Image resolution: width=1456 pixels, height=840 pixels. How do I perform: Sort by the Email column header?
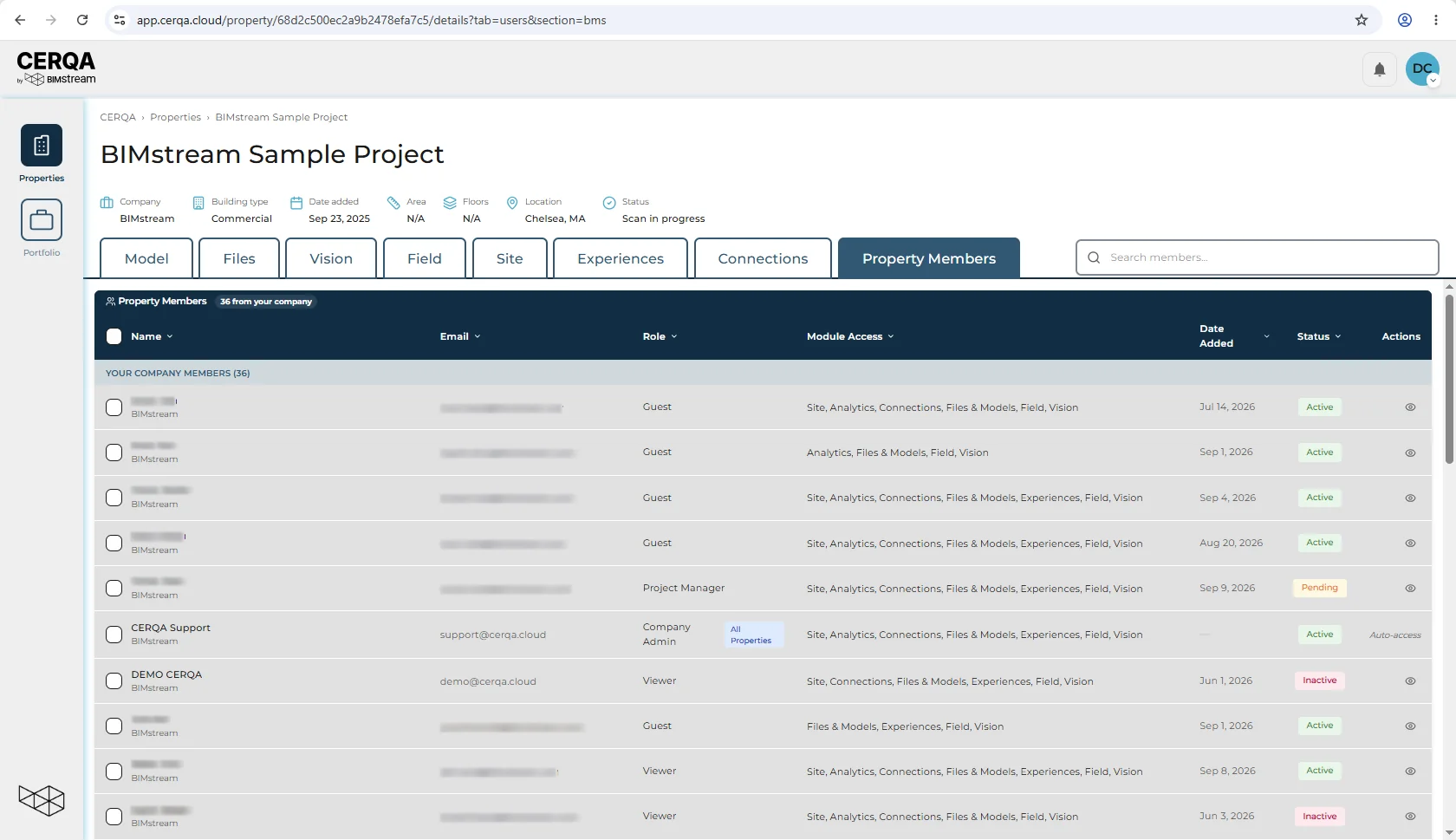click(460, 336)
